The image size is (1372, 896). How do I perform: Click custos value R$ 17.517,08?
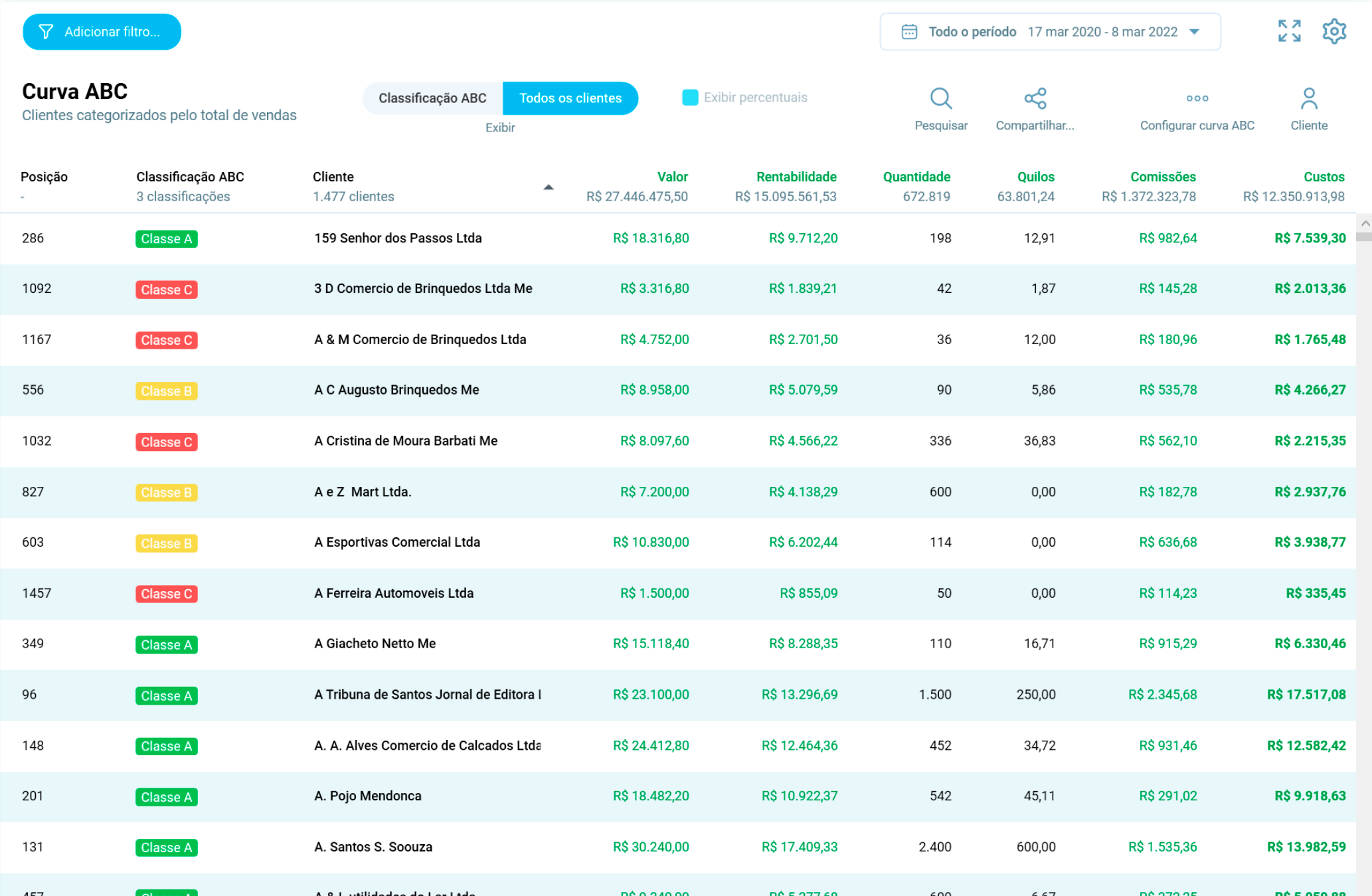point(1306,694)
